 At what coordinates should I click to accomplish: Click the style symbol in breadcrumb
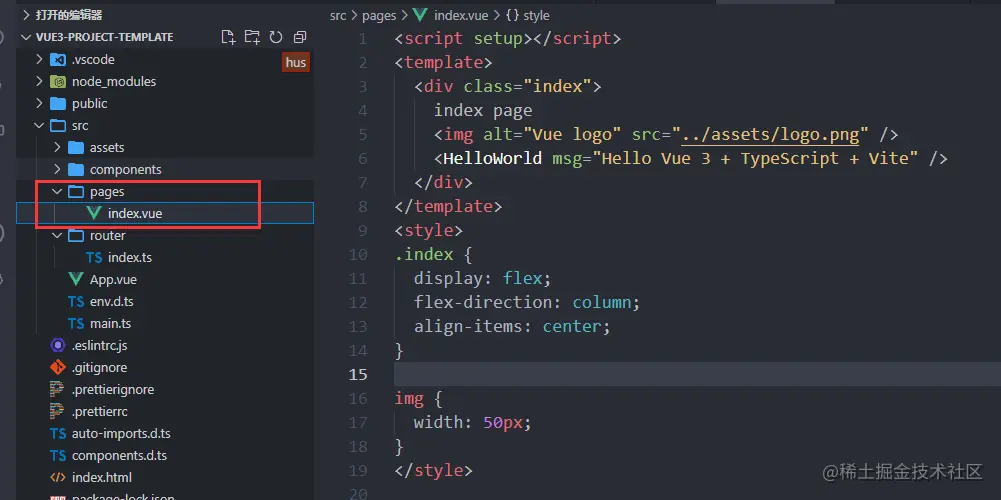pyautogui.click(x=527, y=15)
